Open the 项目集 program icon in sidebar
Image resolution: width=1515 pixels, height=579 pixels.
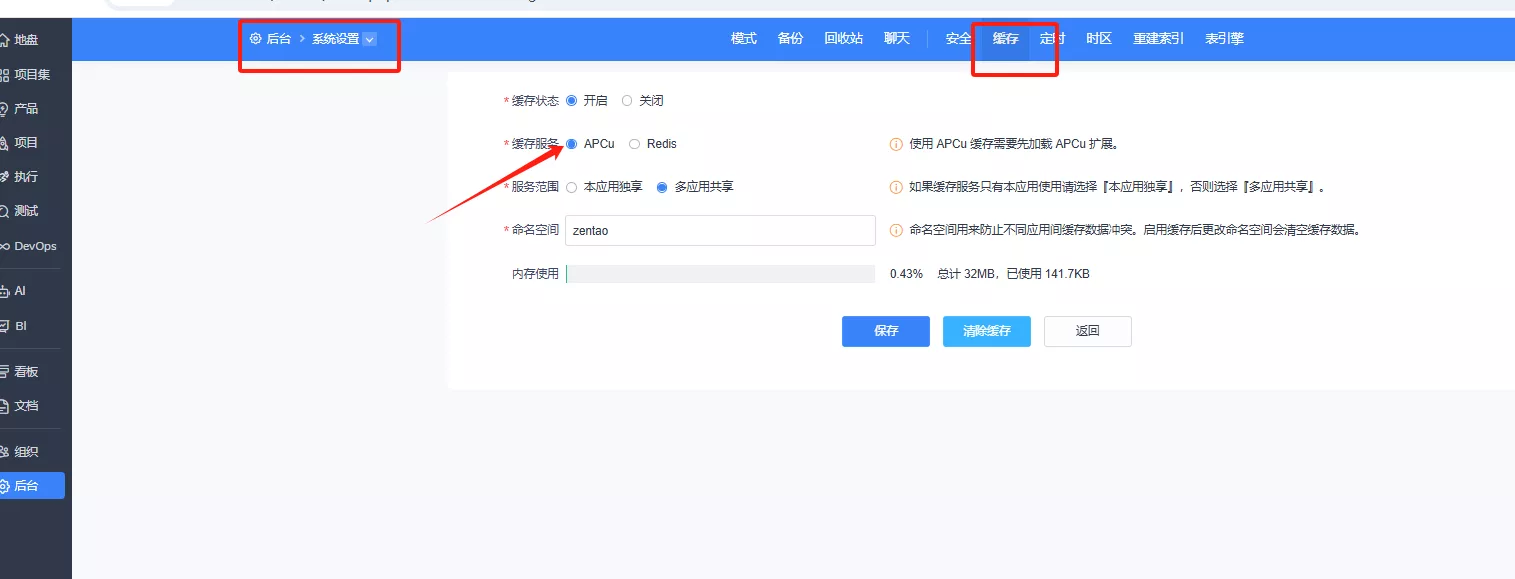pos(4,75)
